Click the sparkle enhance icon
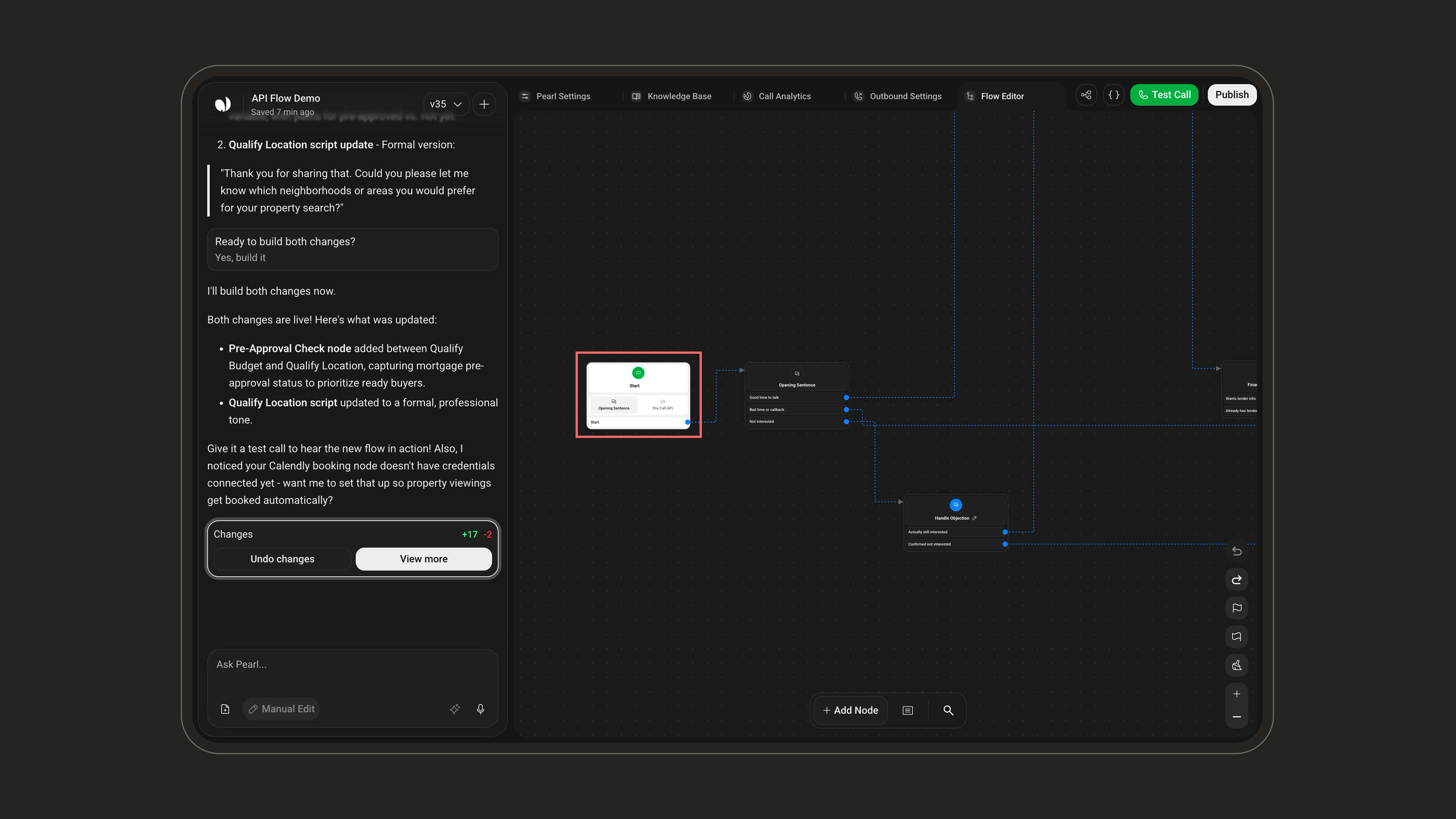 click(454, 709)
